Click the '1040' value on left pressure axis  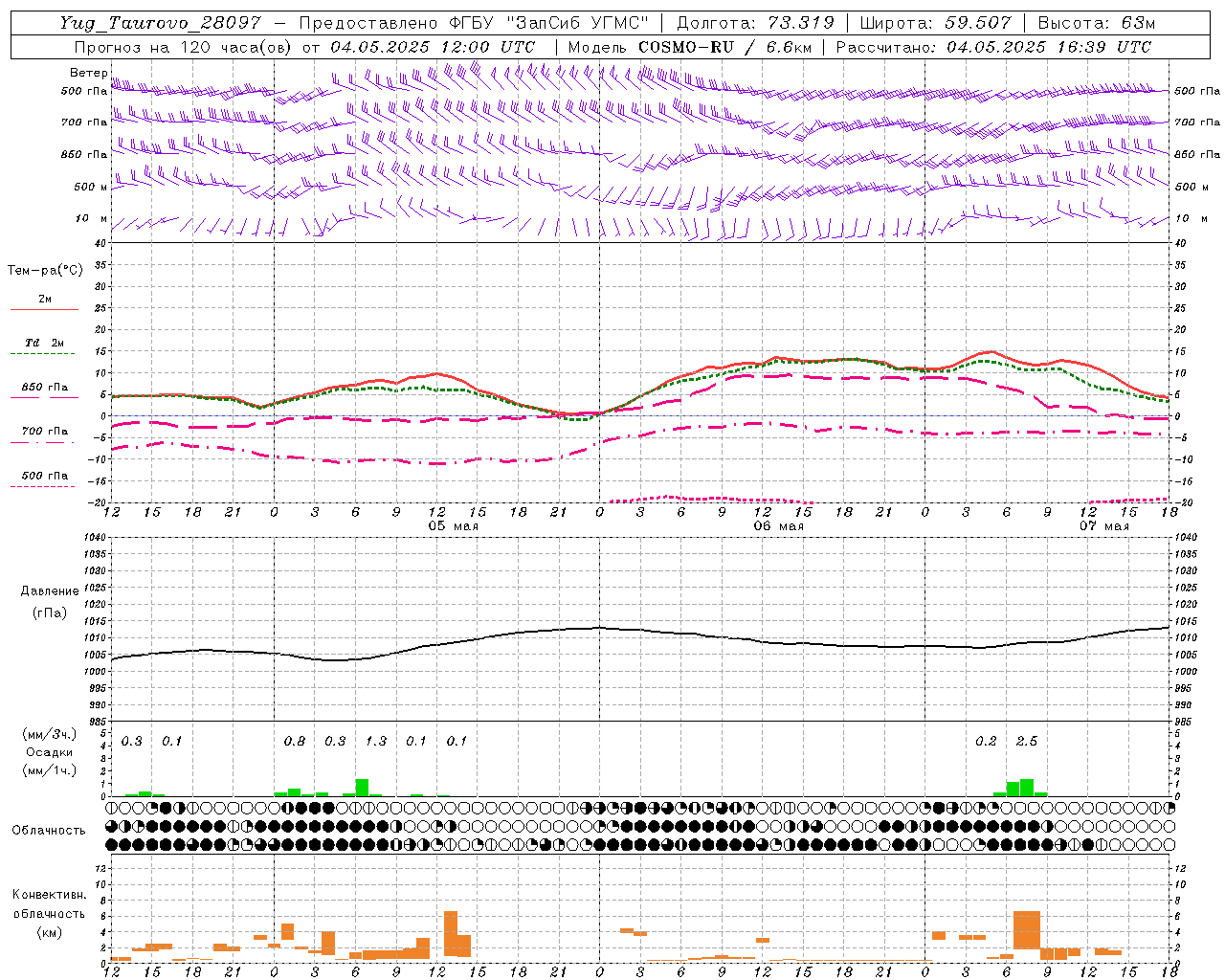pos(97,537)
